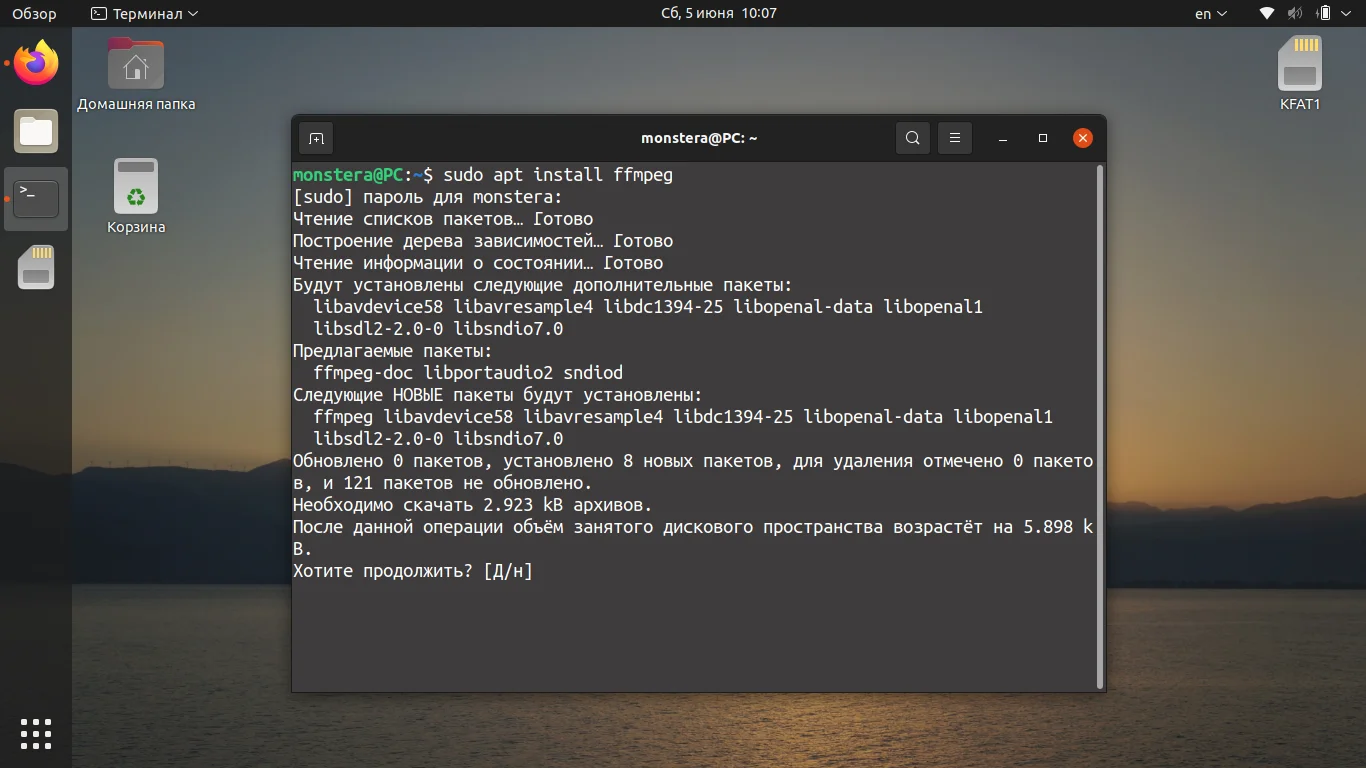Show all applications with the grid icon

point(36,733)
